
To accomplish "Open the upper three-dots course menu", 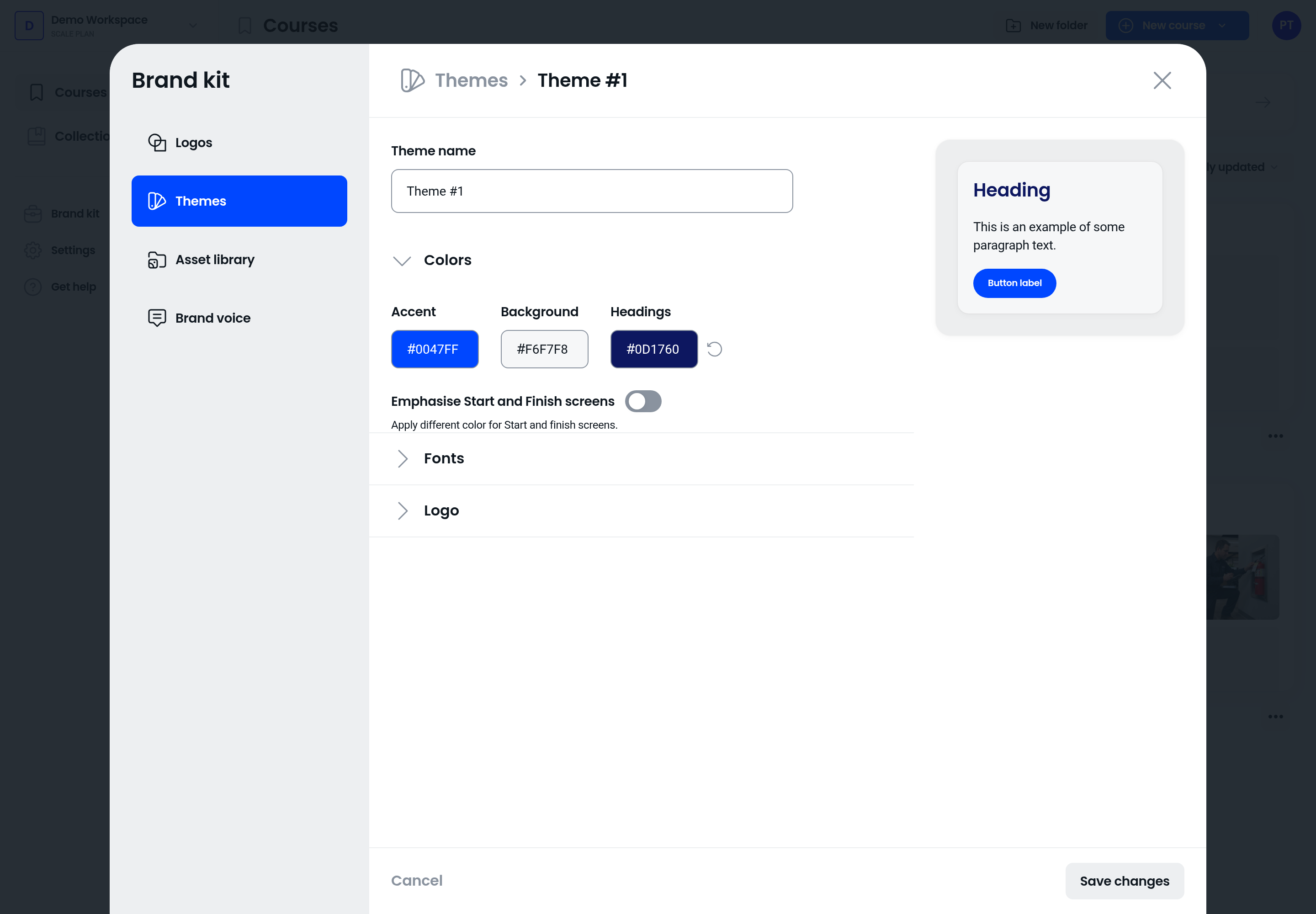I will 1275,436.
